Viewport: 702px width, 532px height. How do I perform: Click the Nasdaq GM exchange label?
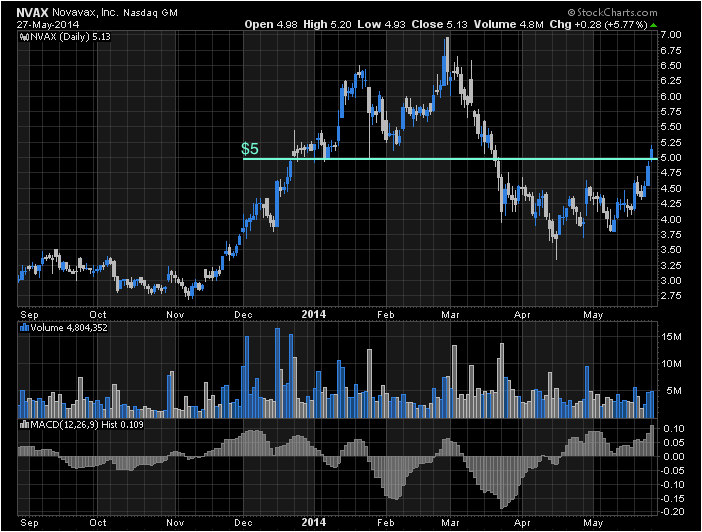(x=150, y=13)
